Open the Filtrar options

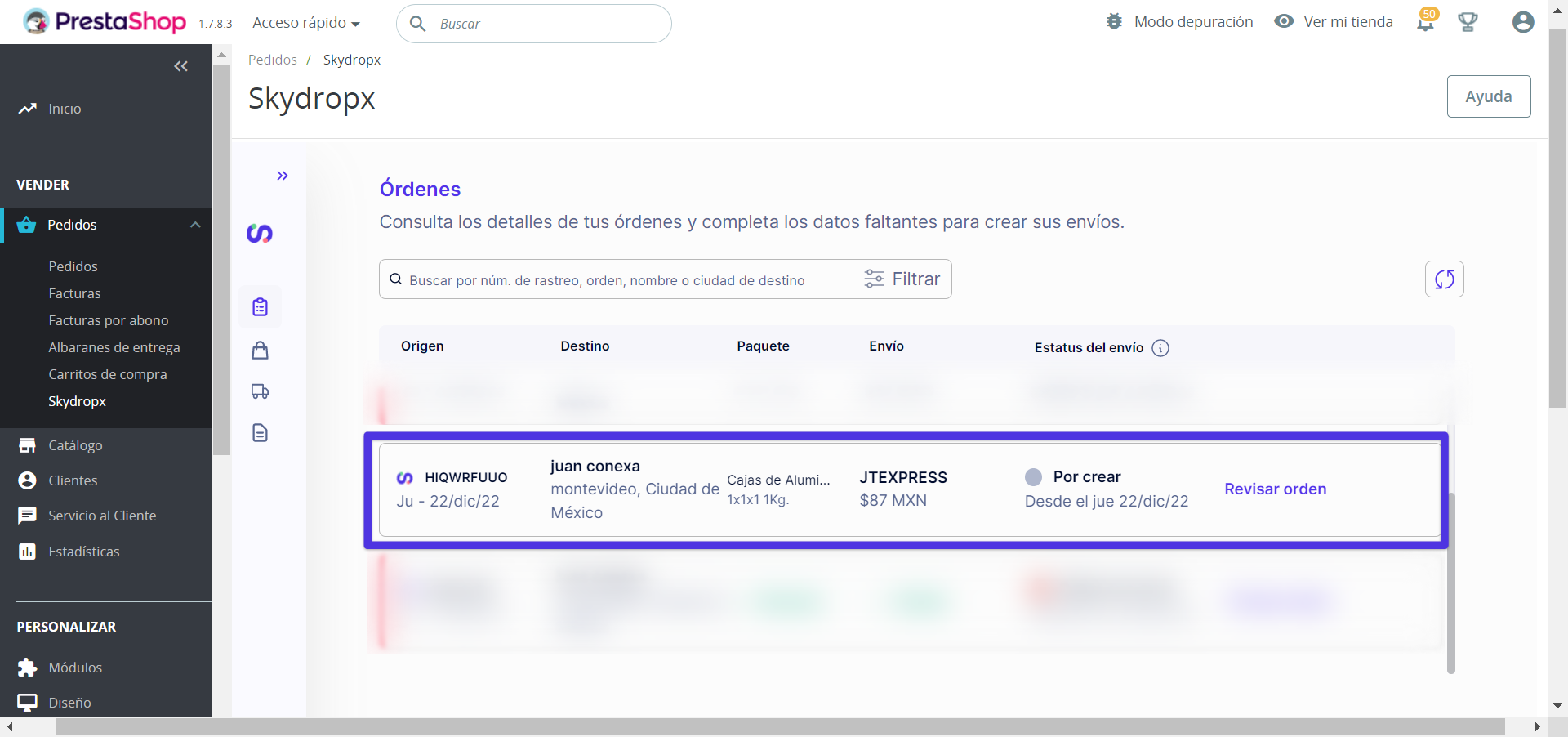coord(902,279)
